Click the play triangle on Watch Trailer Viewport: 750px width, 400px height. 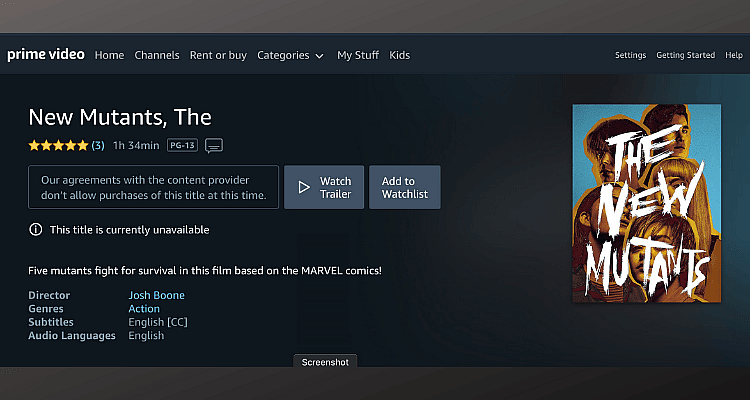click(304, 188)
